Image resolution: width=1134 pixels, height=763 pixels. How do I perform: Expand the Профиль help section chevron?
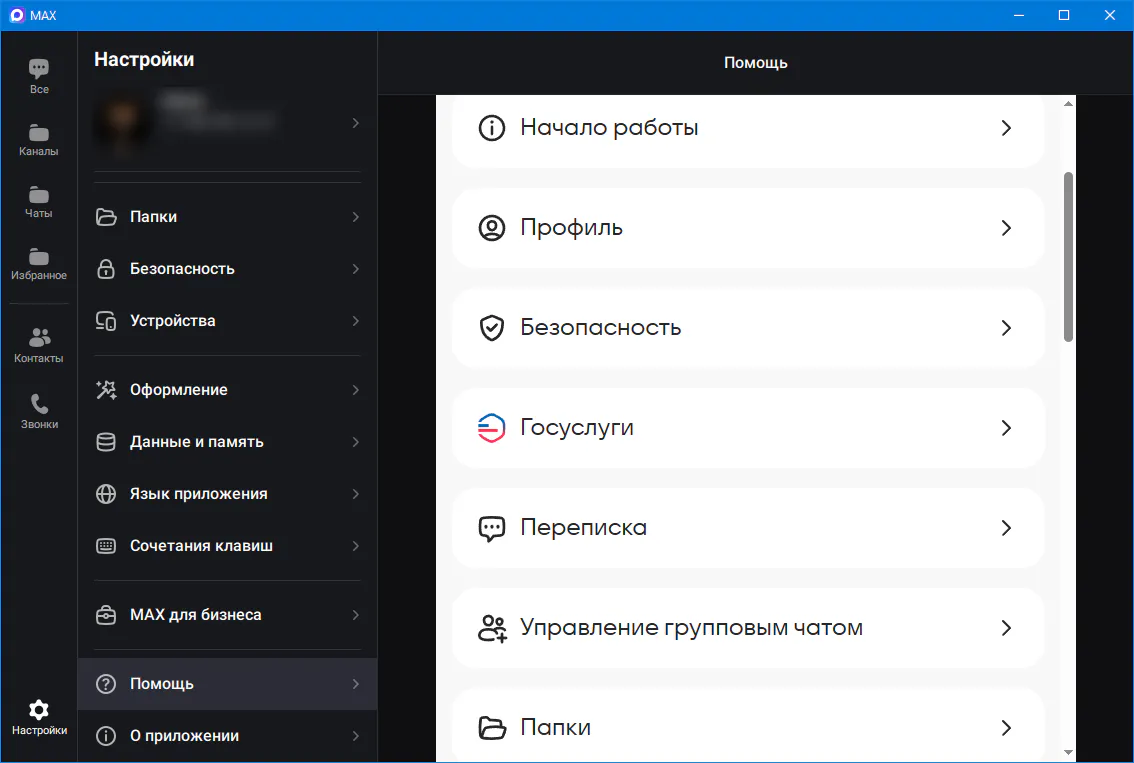[x=1006, y=228]
